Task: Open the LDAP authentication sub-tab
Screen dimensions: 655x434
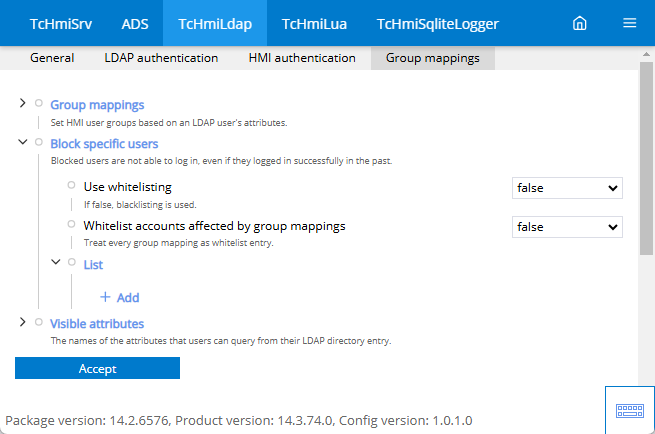Action: [161, 58]
